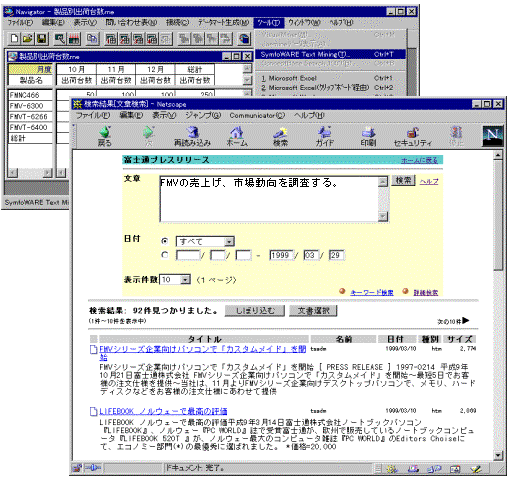
Task: Click the query text area scroll-up arrow
Action: (x=383, y=181)
